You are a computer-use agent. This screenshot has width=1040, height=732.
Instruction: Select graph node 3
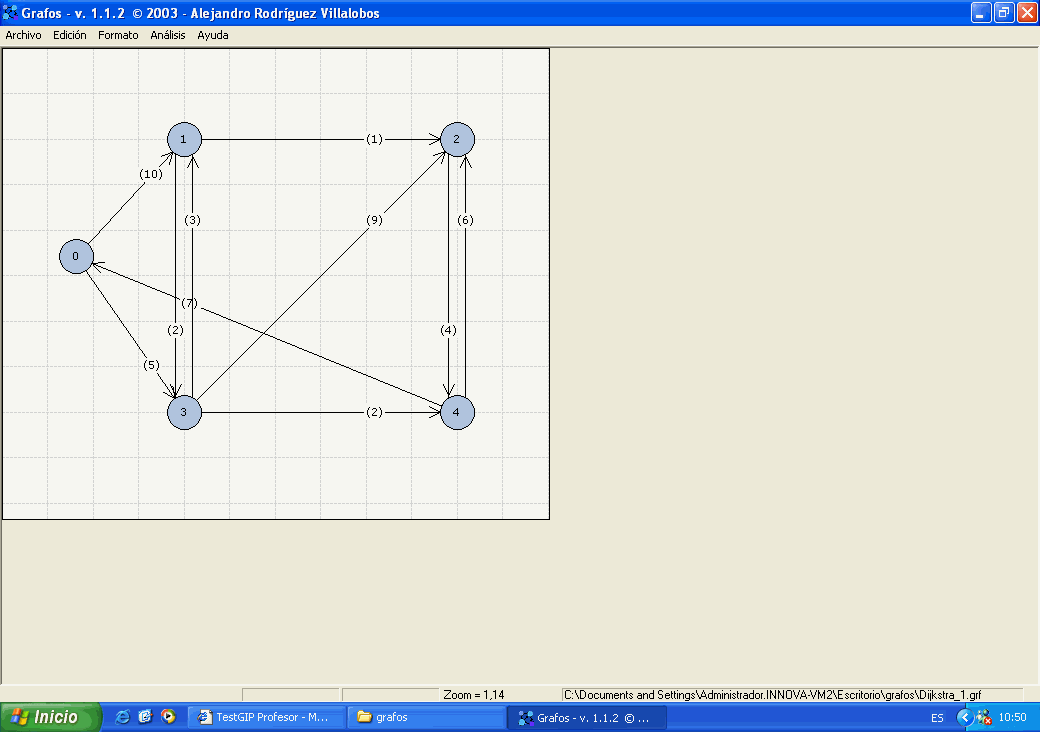pos(184,412)
